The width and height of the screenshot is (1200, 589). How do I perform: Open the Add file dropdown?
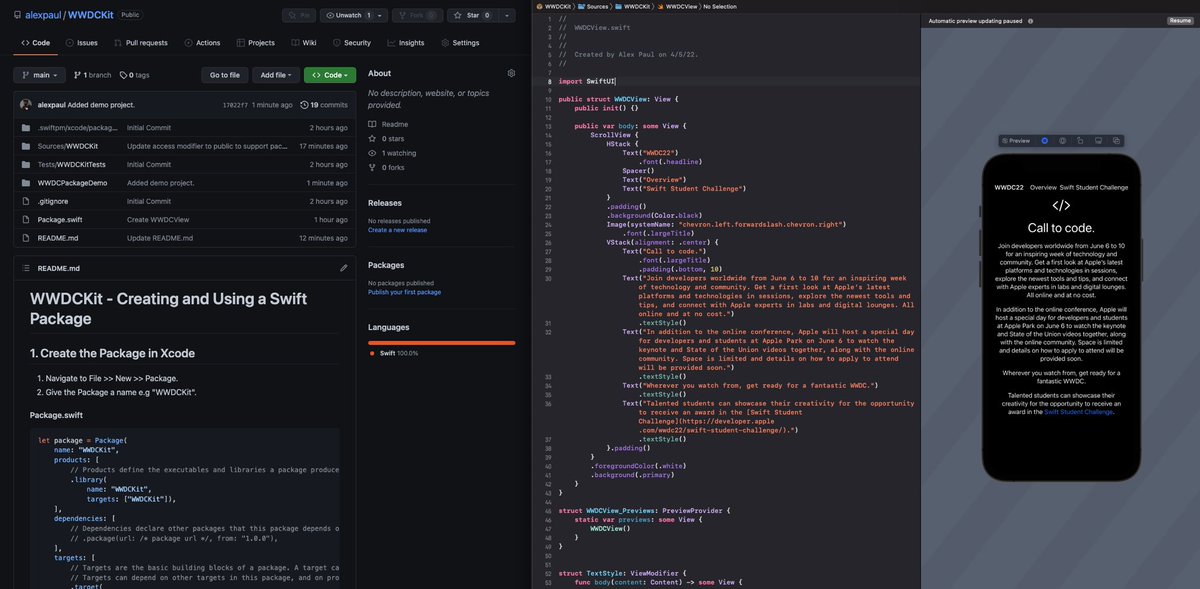(x=276, y=75)
